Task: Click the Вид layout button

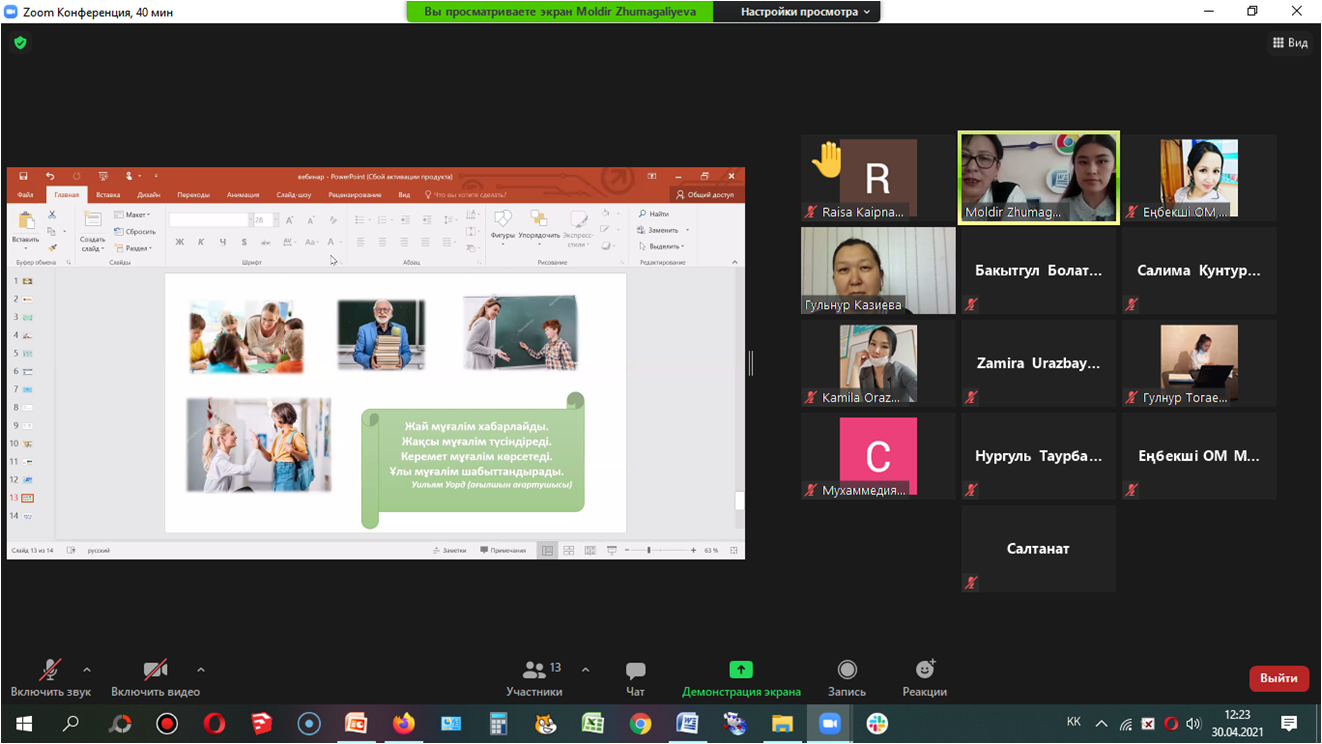Action: (1290, 43)
